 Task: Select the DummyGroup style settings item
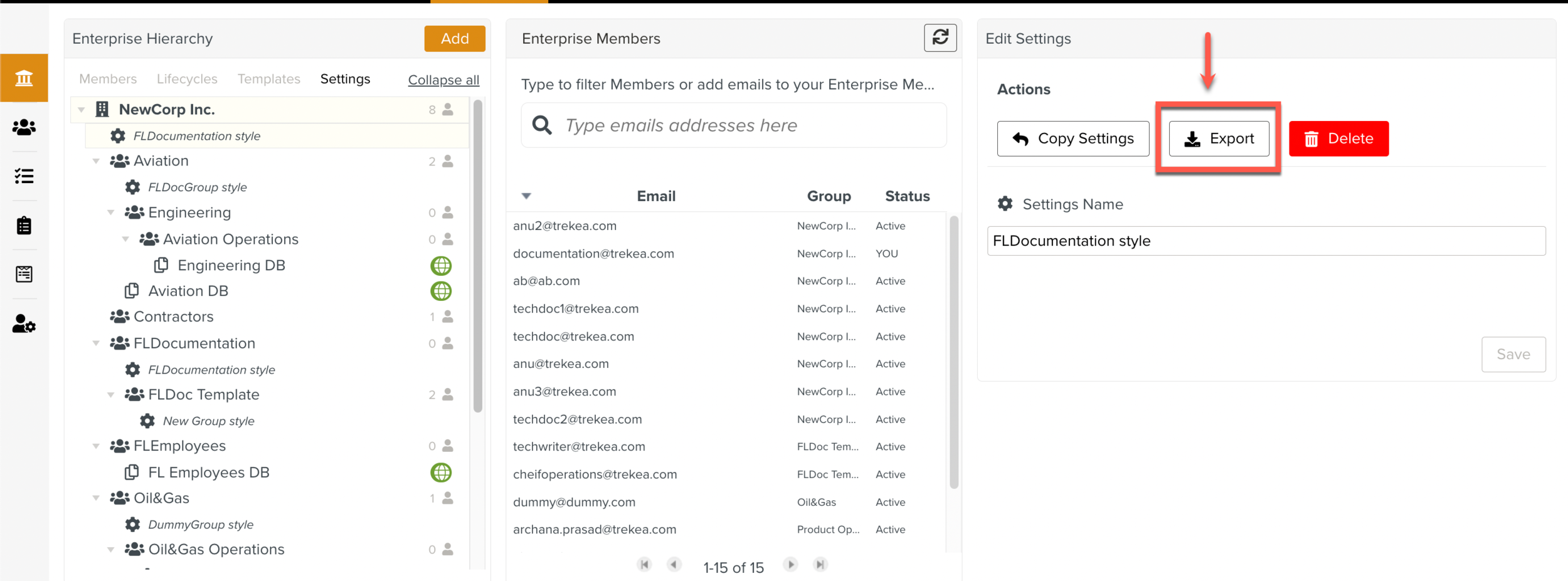click(x=201, y=525)
